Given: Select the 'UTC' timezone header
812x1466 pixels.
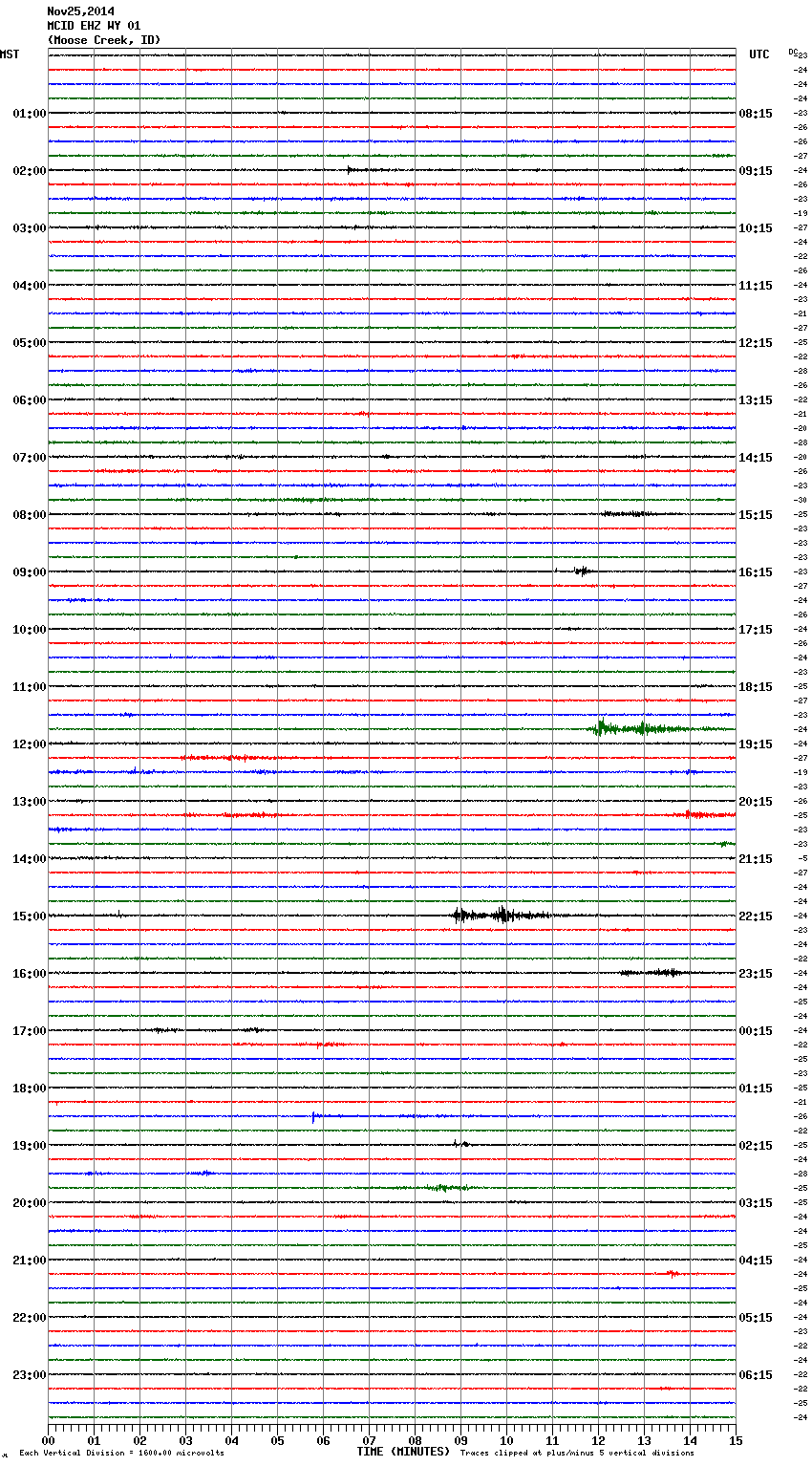Looking at the screenshot, I should click(759, 54).
